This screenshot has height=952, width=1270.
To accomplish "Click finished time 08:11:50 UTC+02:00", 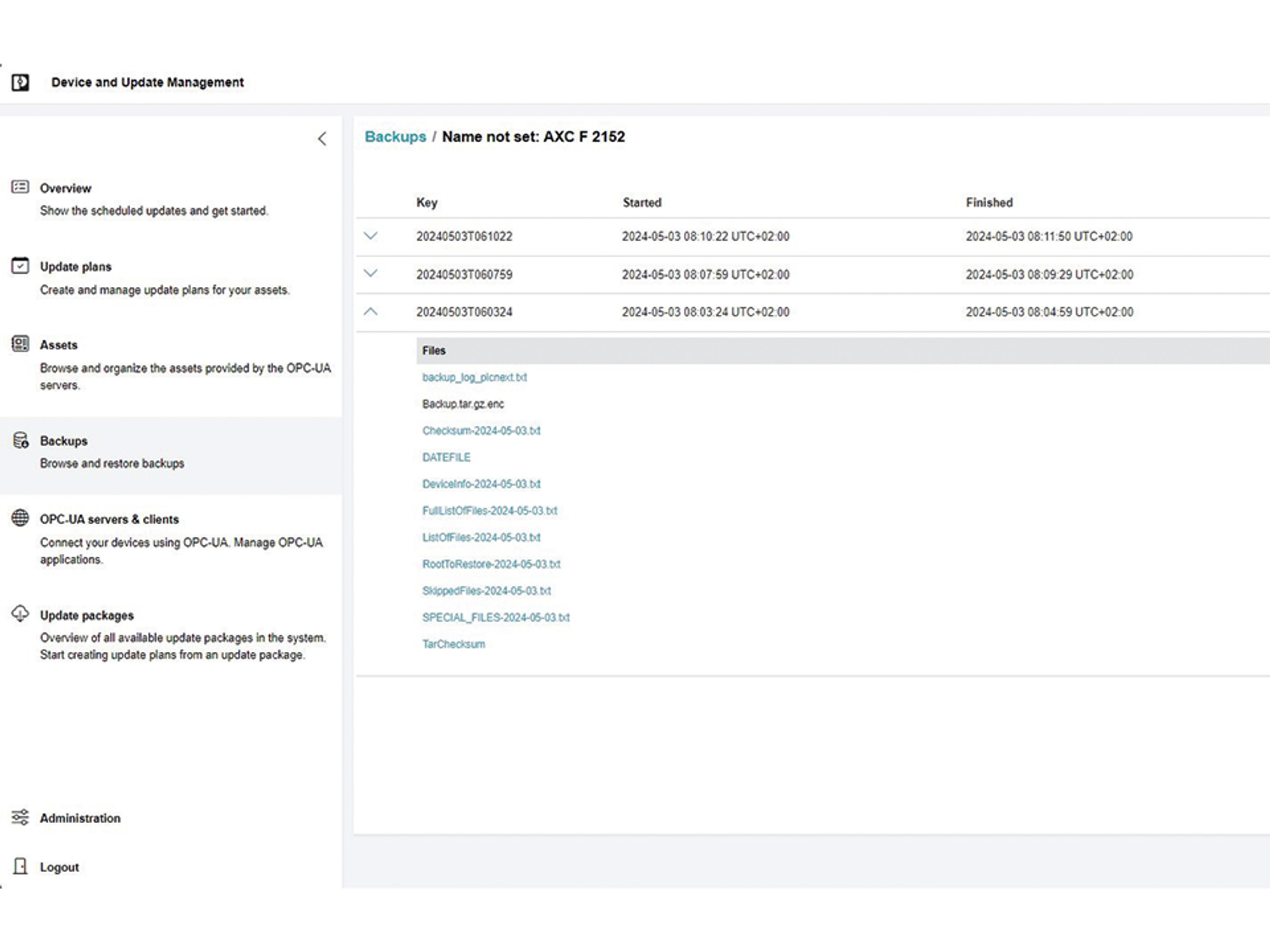I will pyautogui.click(x=1049, y=236).
